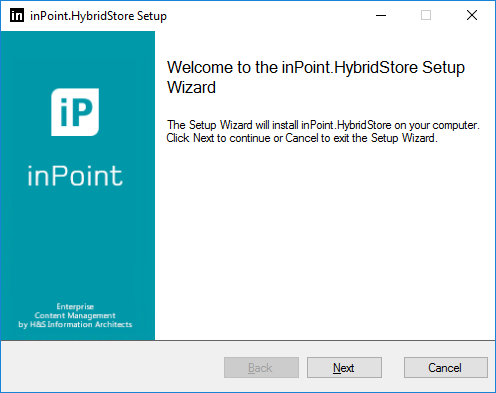Click the inPoint title bar app icon
496x393 pixels.
(17, 15)
